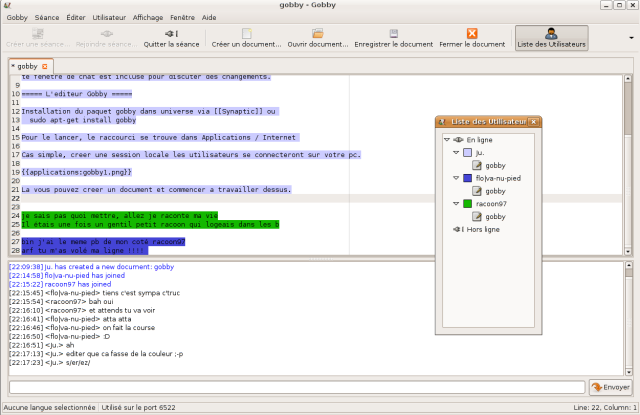Open the Gobby menu

[x=17, y=18]
